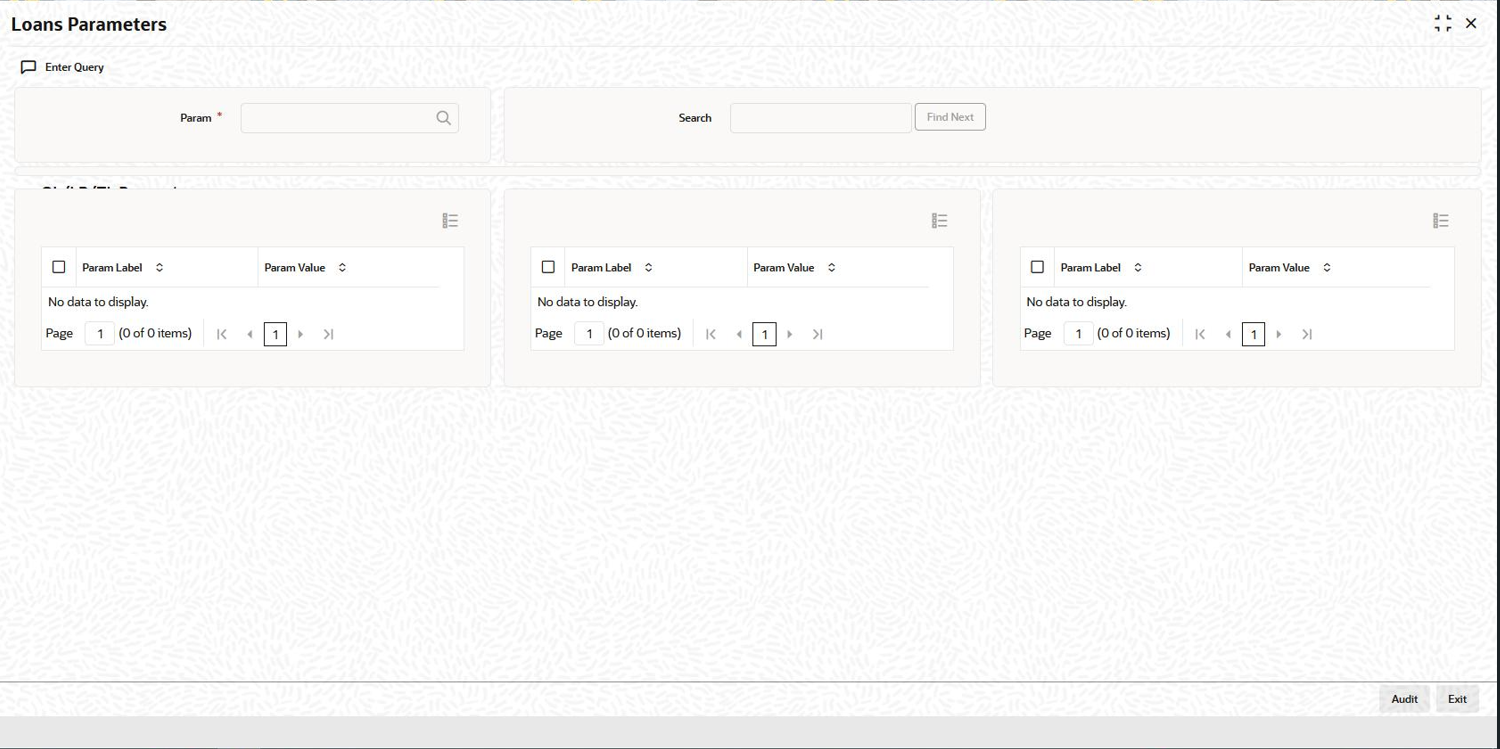The width and height of the screenshot is (1500, 749).
Task: Sort middle table by Param Label
Action: click(x=648, y=267)
